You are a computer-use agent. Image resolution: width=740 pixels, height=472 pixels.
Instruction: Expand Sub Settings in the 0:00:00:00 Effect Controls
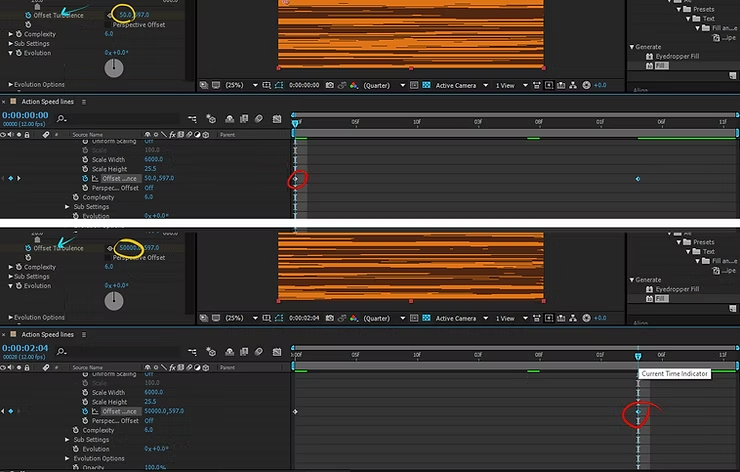[x=10, y=43]
